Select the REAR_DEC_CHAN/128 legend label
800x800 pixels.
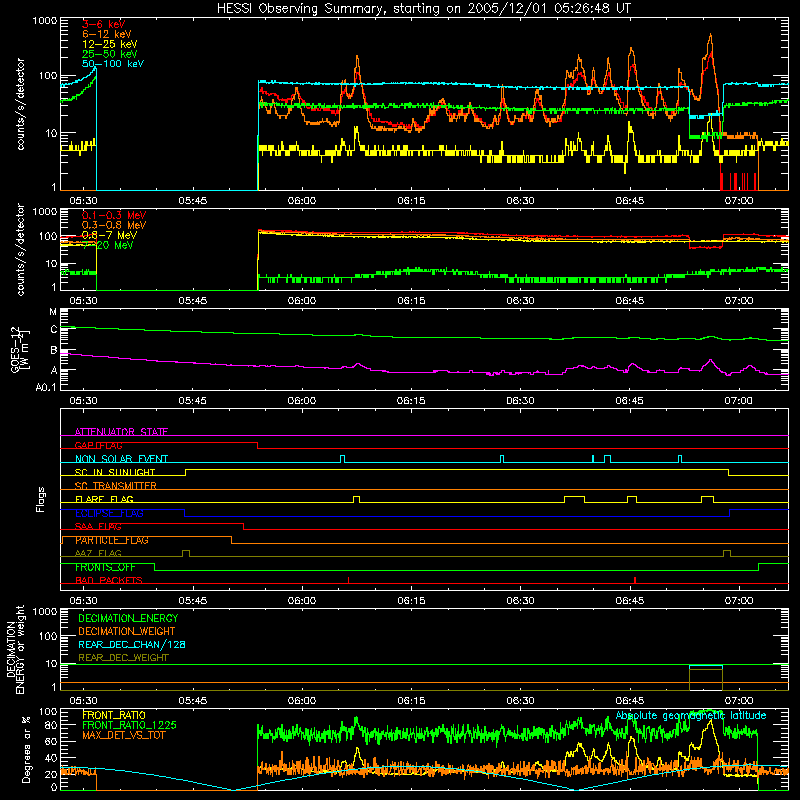click(x=132, y=644)
